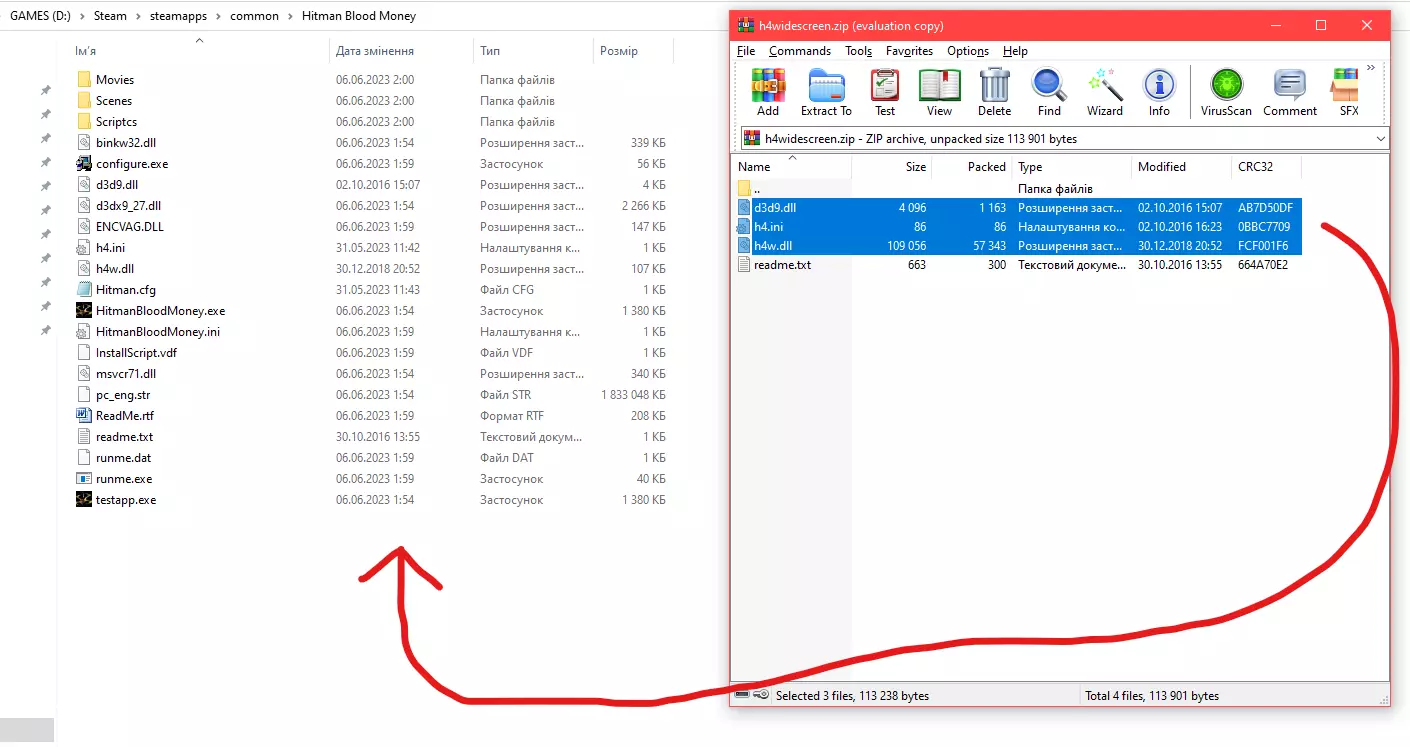The height and width of the screenshot is (747, 1410).
Task: Launch the WinRAR Wizard
Action: pos(1105,93)
